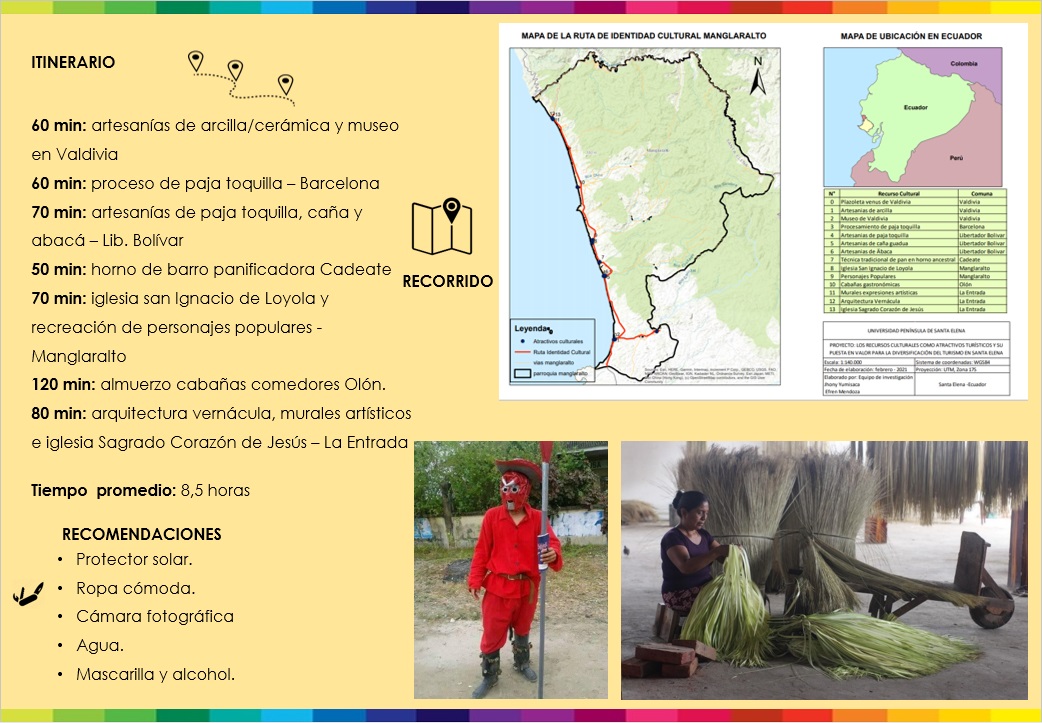Select row 8, Iglesia San Ignacio de Loyola
The width and height of the screenshot is (1042, 723).
tap(875, 268)
